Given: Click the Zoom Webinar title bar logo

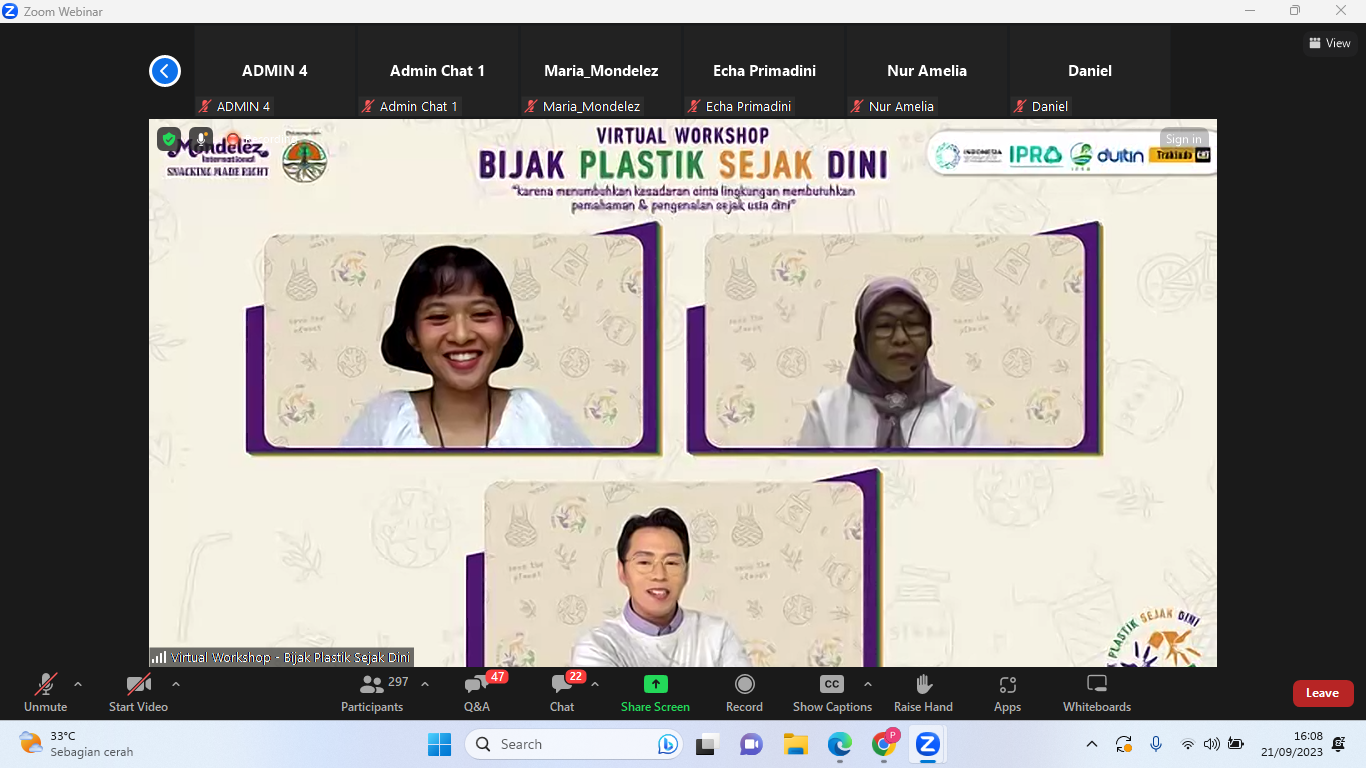Looking at the screenshot, I should click(x=8, y=11).
